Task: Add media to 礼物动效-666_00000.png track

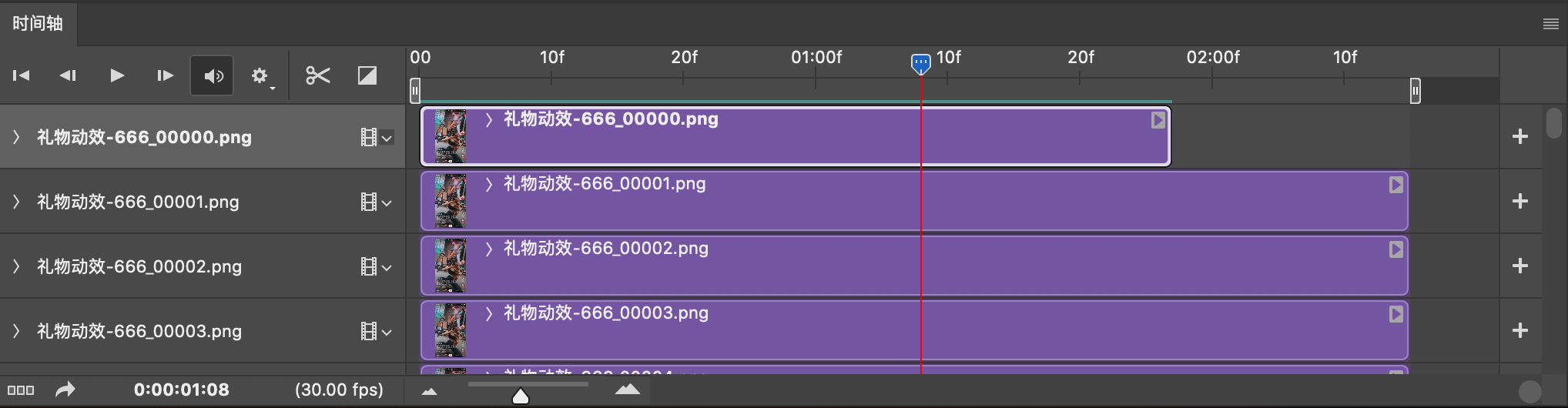Action: pyautogui.click(x=1519, y=137)
